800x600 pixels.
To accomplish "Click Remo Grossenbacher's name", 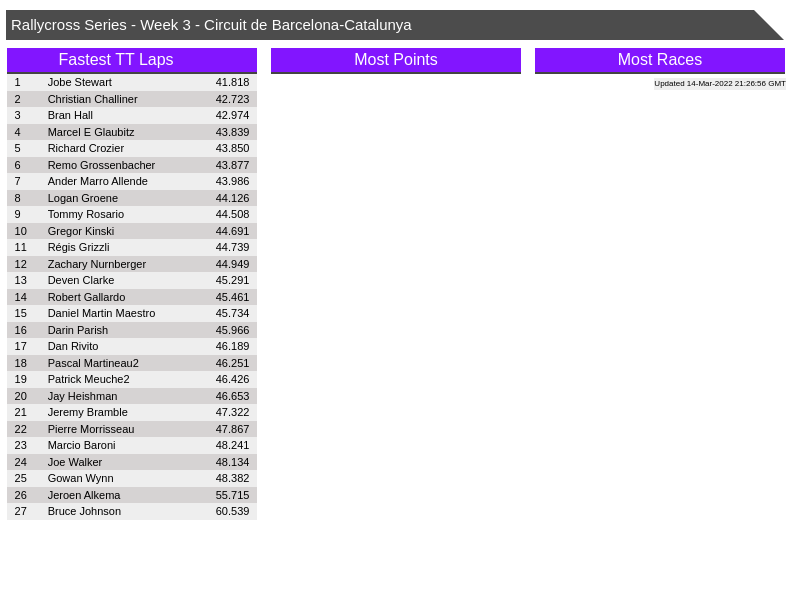I will tap(101, 165).
